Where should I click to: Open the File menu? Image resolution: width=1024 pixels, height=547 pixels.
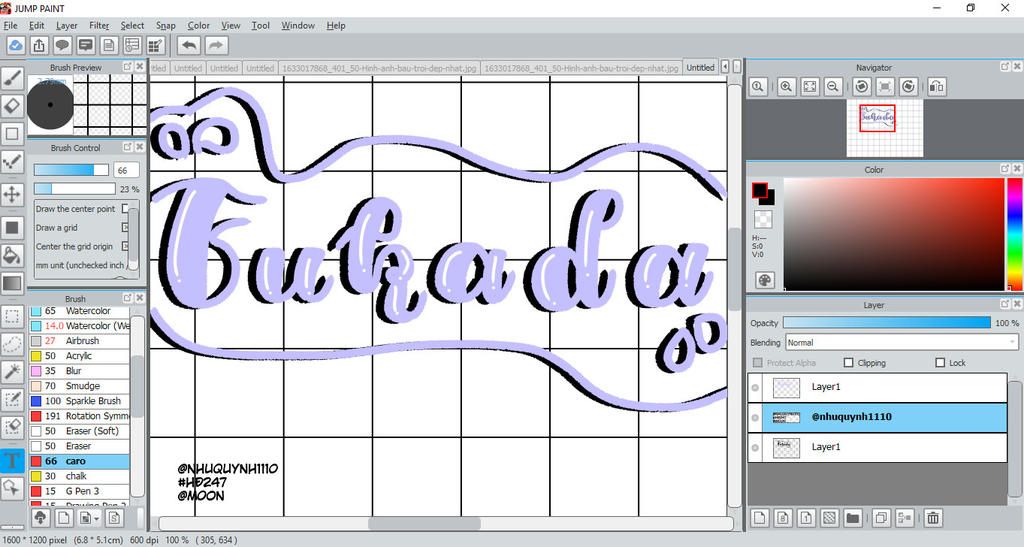(x=10, y=25)
